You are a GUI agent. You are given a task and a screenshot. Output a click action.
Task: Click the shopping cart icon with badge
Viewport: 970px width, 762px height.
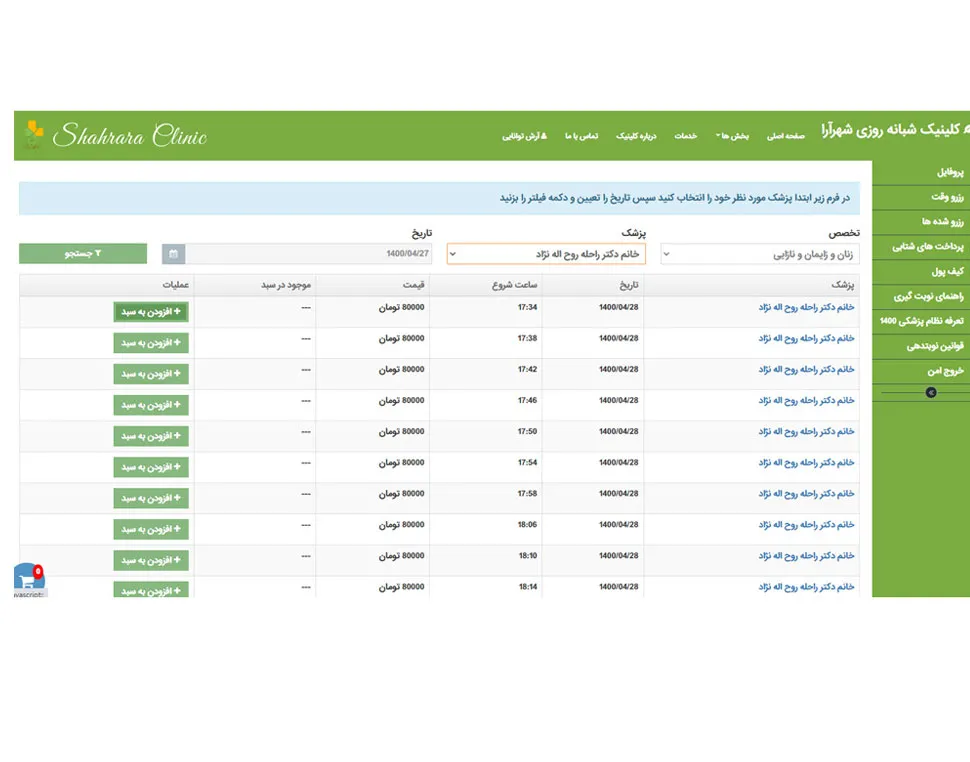(28, 579)
